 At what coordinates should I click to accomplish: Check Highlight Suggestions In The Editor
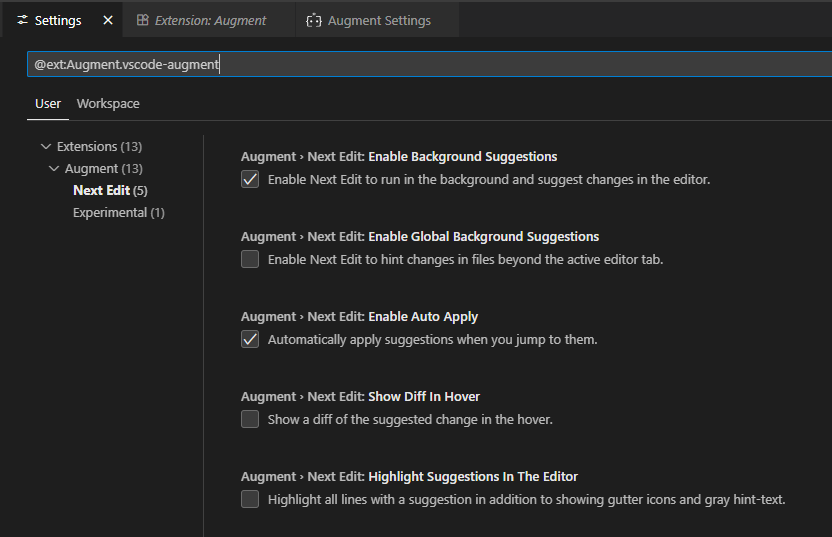250,499
